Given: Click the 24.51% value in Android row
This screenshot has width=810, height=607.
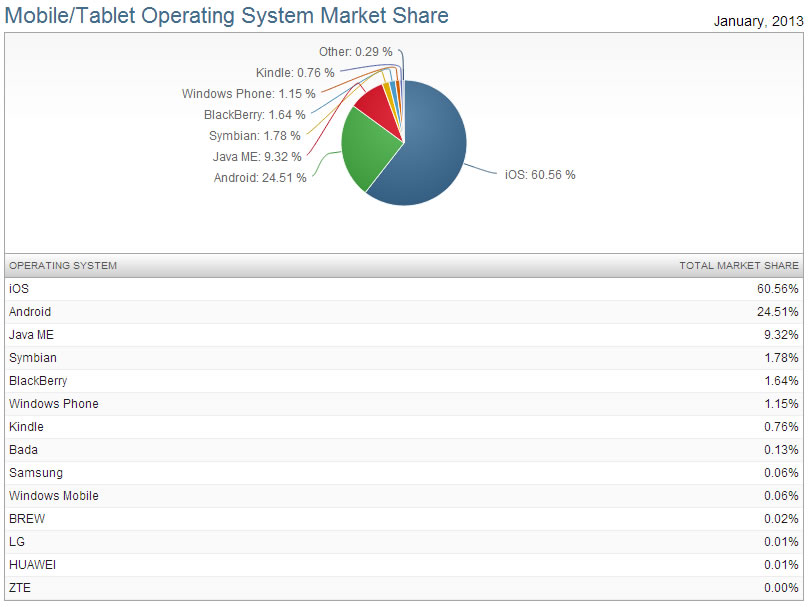Looking at the screenshot, I should [777, 312].
